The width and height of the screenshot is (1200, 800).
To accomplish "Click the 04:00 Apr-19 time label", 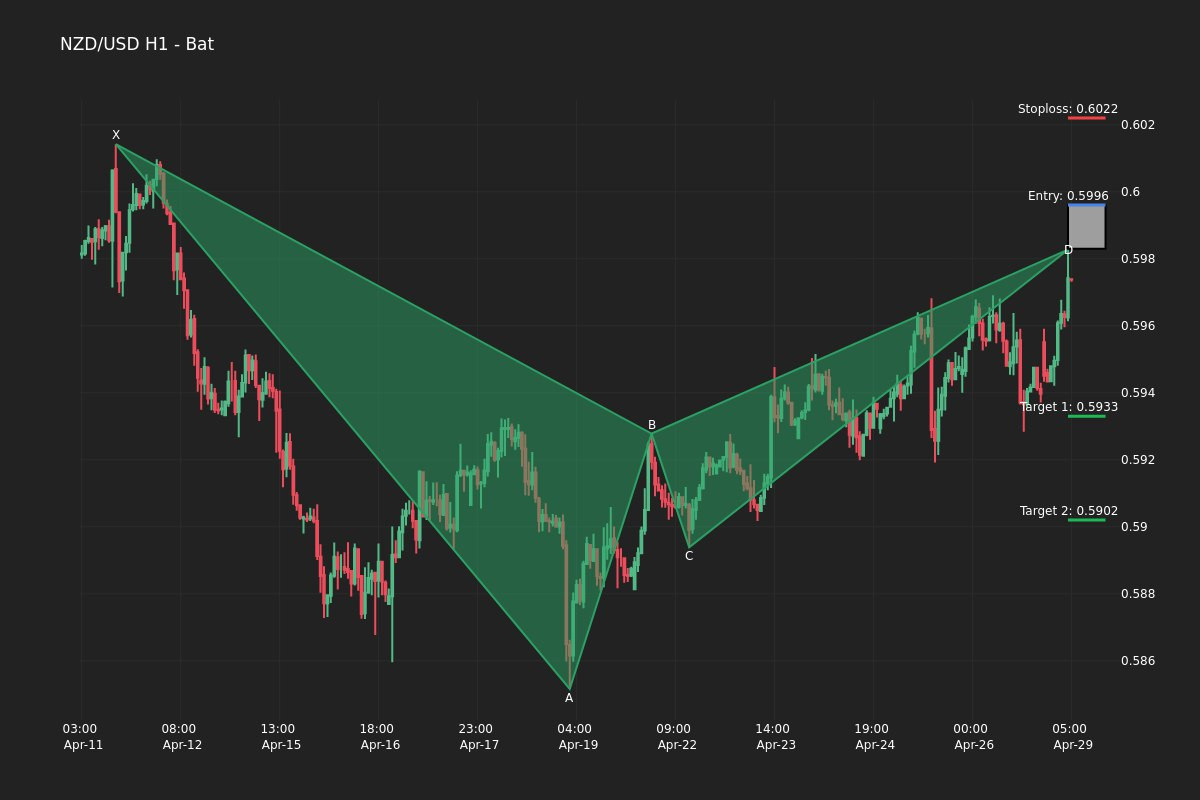I will [576, 737].
